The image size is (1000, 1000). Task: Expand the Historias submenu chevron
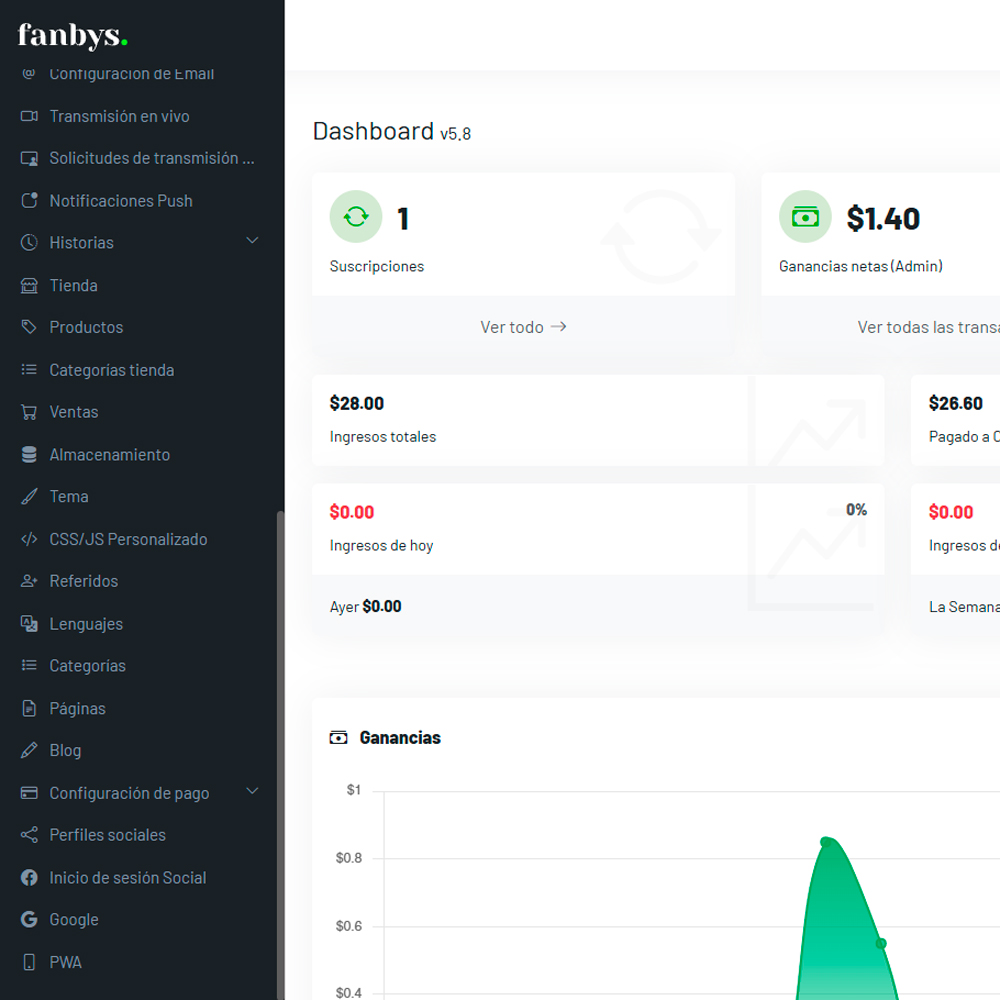252,241
